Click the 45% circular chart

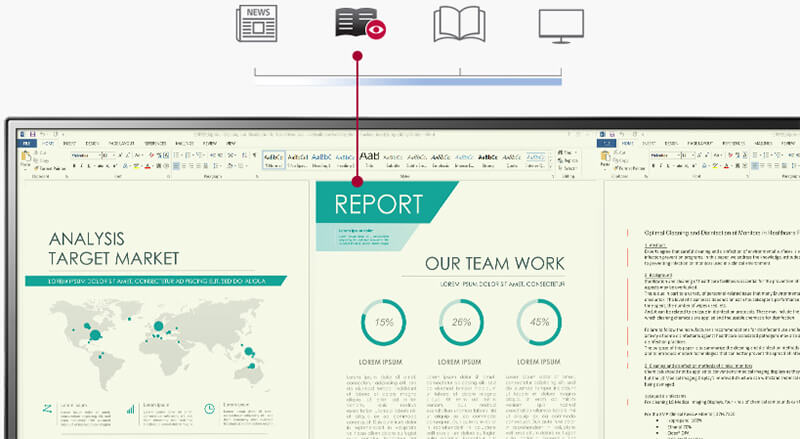pos(539,322)
